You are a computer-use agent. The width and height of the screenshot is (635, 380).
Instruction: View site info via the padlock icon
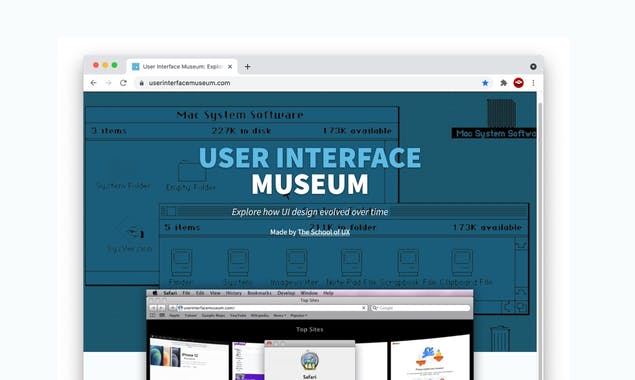(x=141, y=83)
